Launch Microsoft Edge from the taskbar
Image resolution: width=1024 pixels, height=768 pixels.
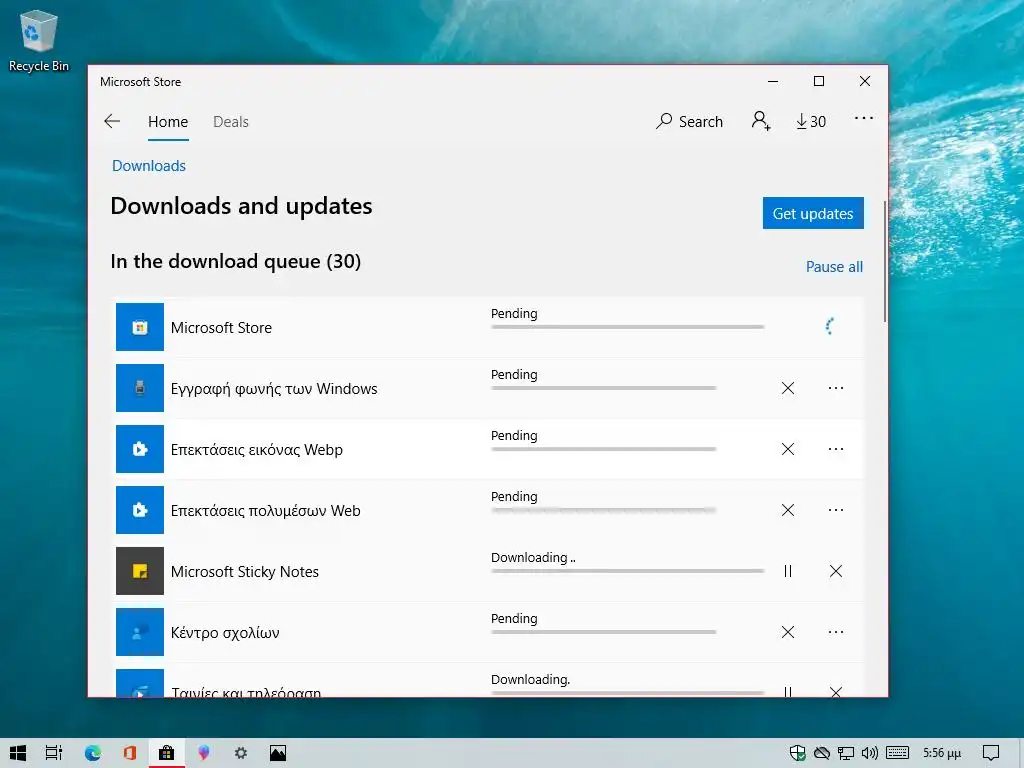pyautogui.click(x=93, y=753)
